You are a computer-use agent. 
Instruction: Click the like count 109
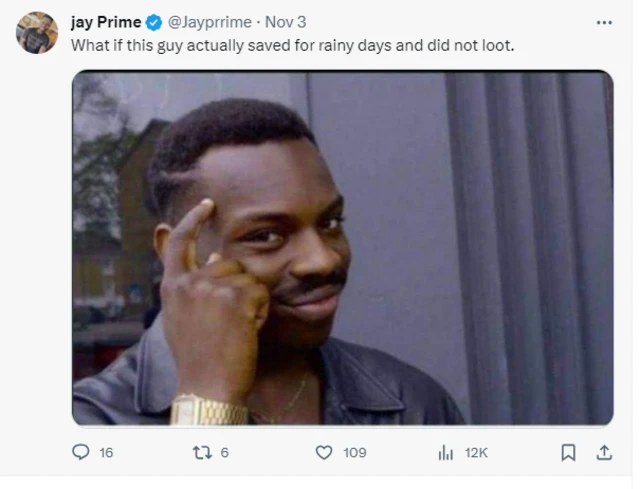click(355, 453)
